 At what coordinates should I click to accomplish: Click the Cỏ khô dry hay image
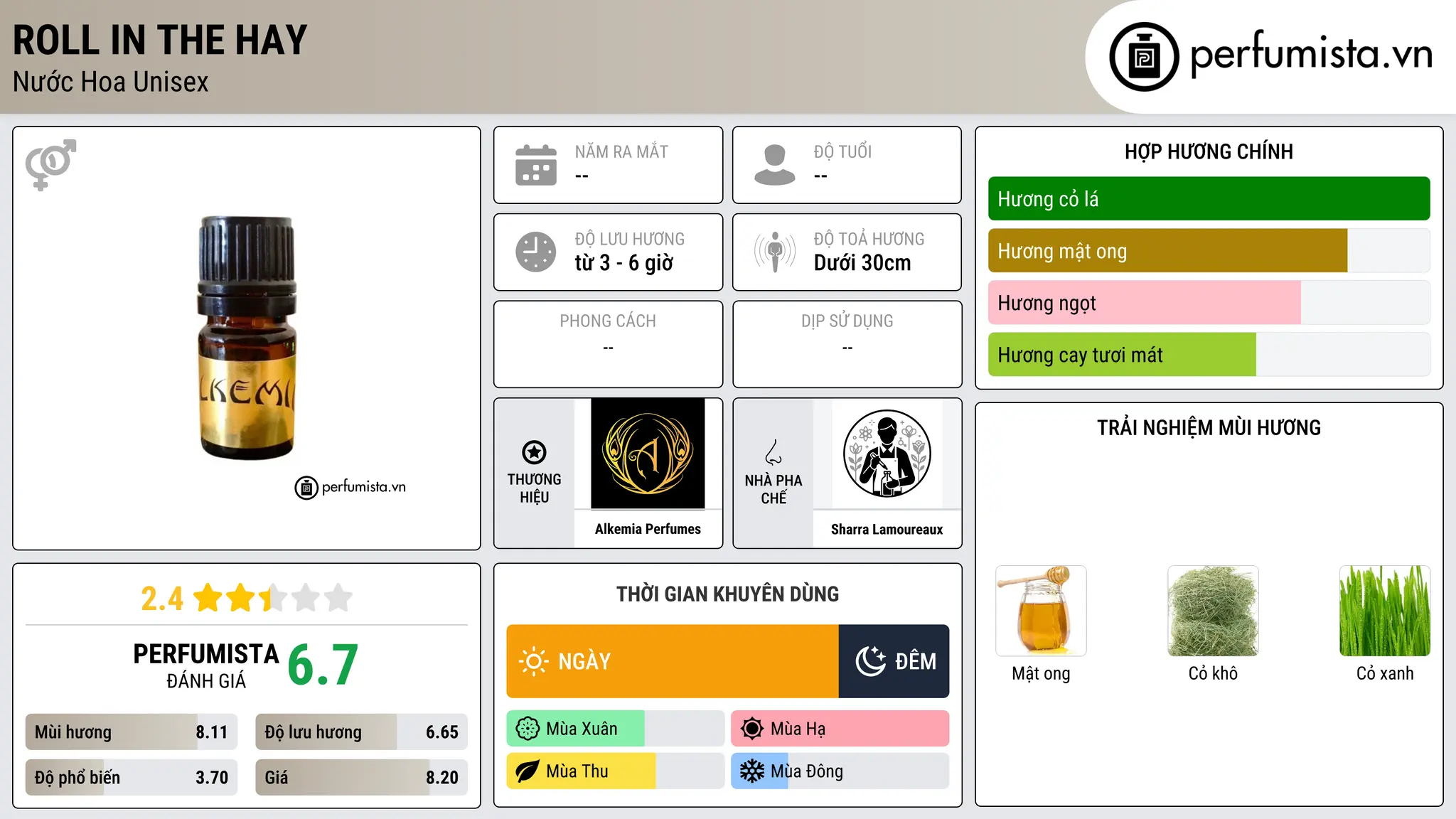(1213, 611)
